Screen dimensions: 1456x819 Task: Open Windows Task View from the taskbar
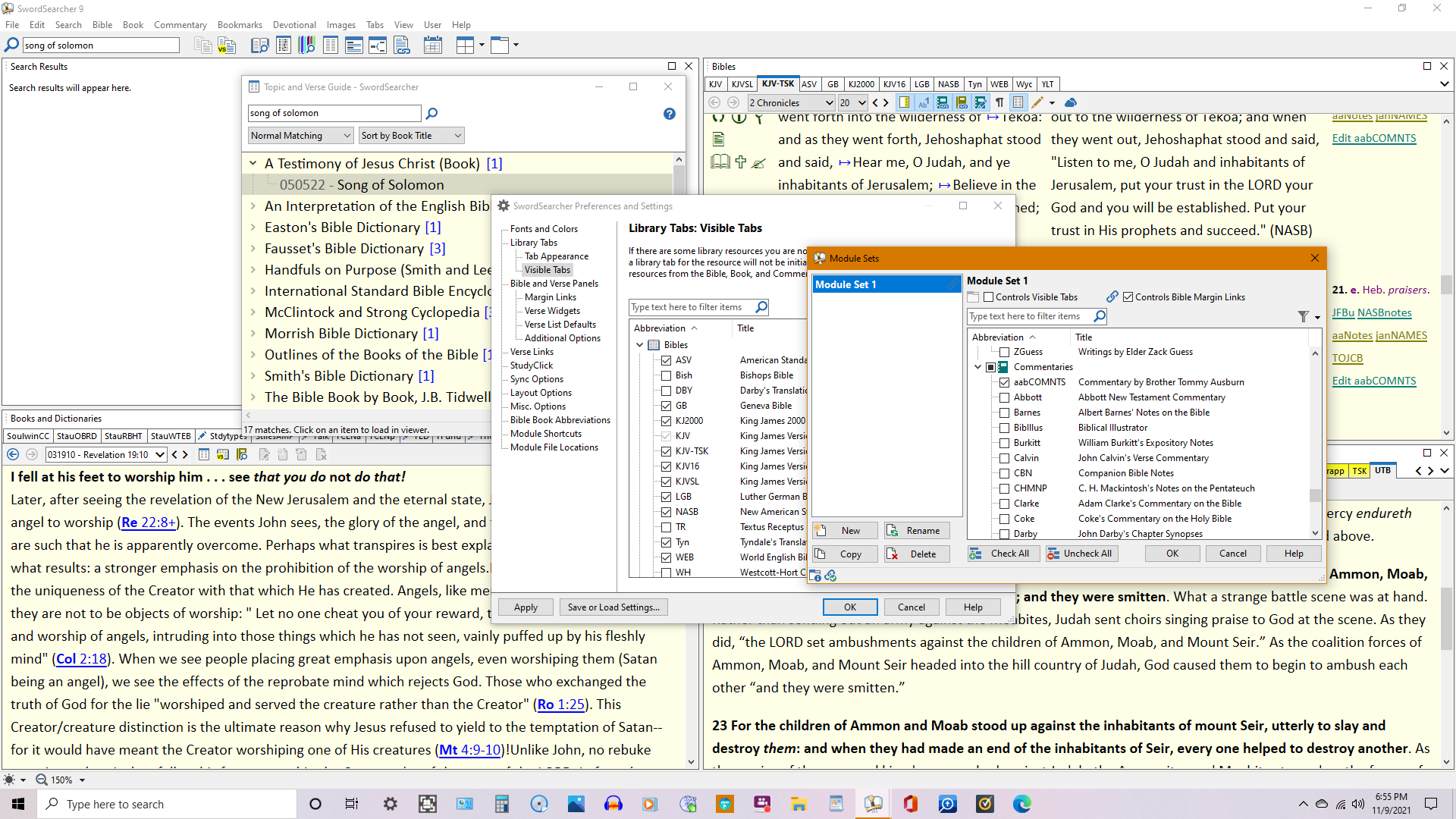(x=352, y=804)
